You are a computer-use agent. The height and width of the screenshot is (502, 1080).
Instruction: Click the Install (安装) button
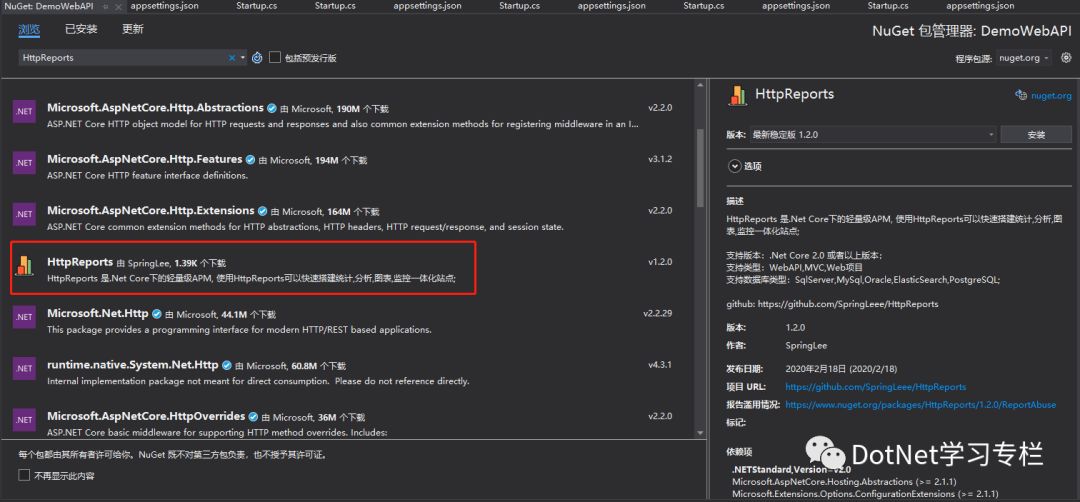tap(1036, 134)
